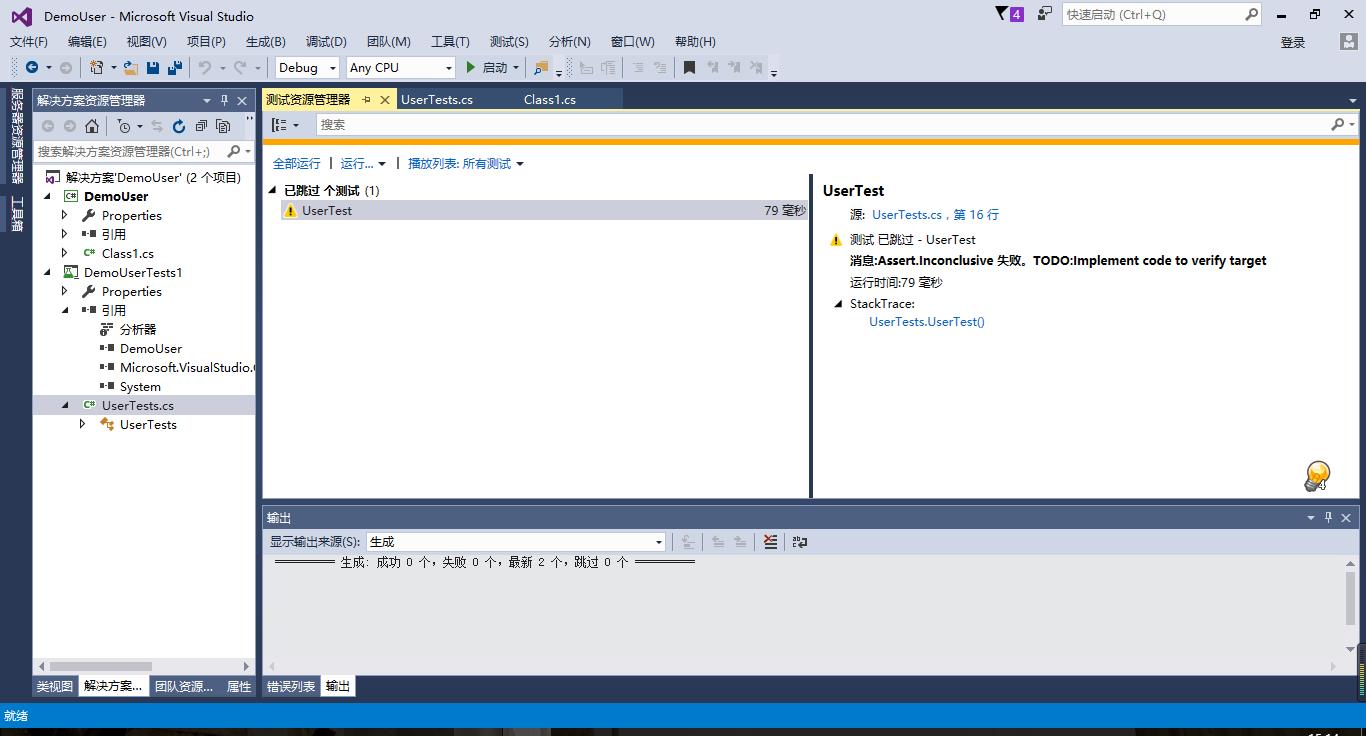Switch to the 团队资源 tab
The width and height of the screenshot is (1366, 736).
(x=184, y=686)
